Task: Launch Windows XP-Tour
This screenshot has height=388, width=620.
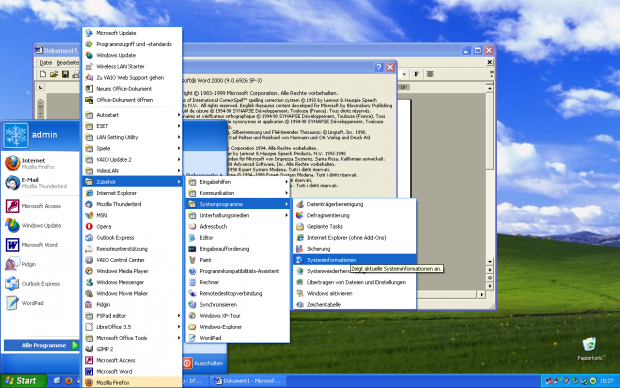Action: pos(237,316)
